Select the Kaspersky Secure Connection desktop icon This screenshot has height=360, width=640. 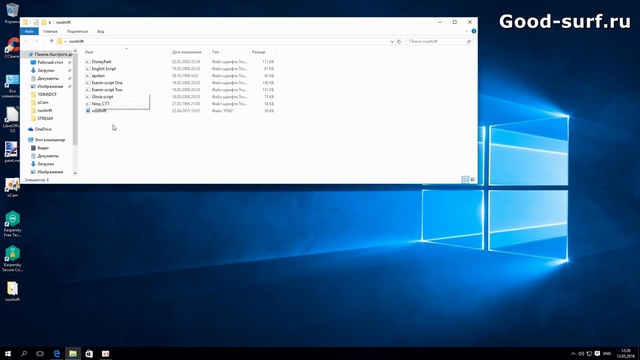click(12, 259)
